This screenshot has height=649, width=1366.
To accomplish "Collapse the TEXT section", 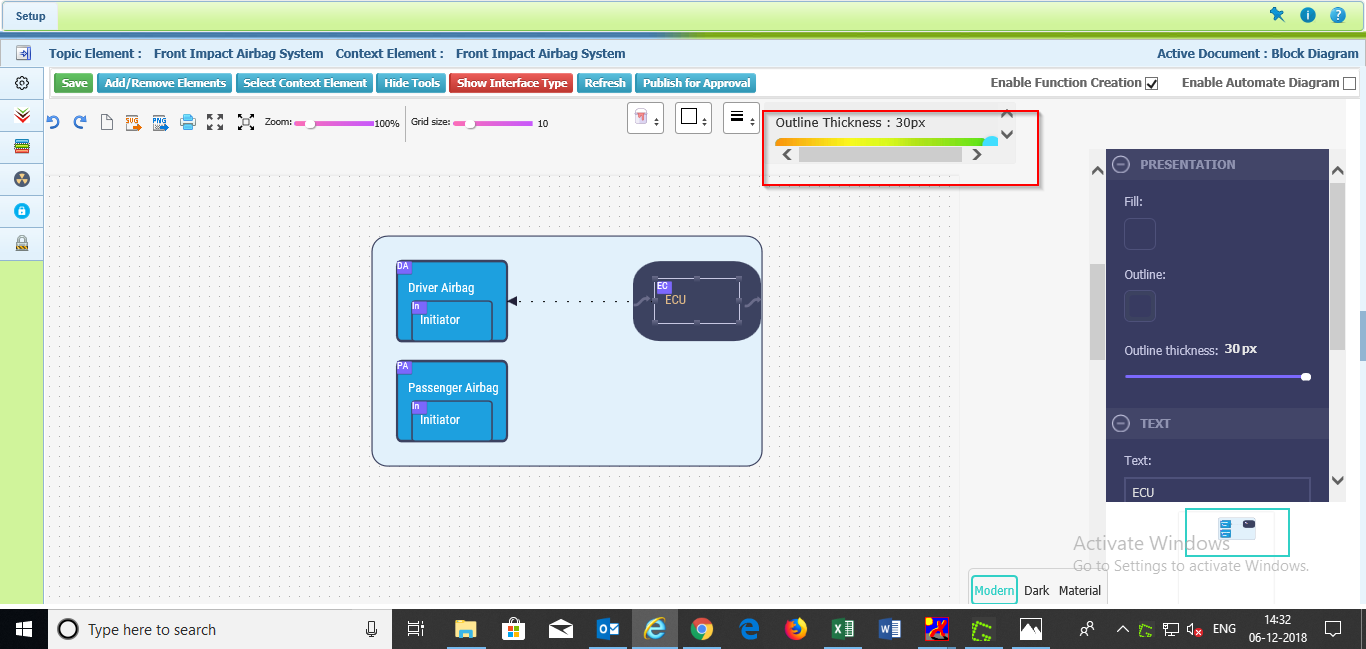I will [1122, 423].
